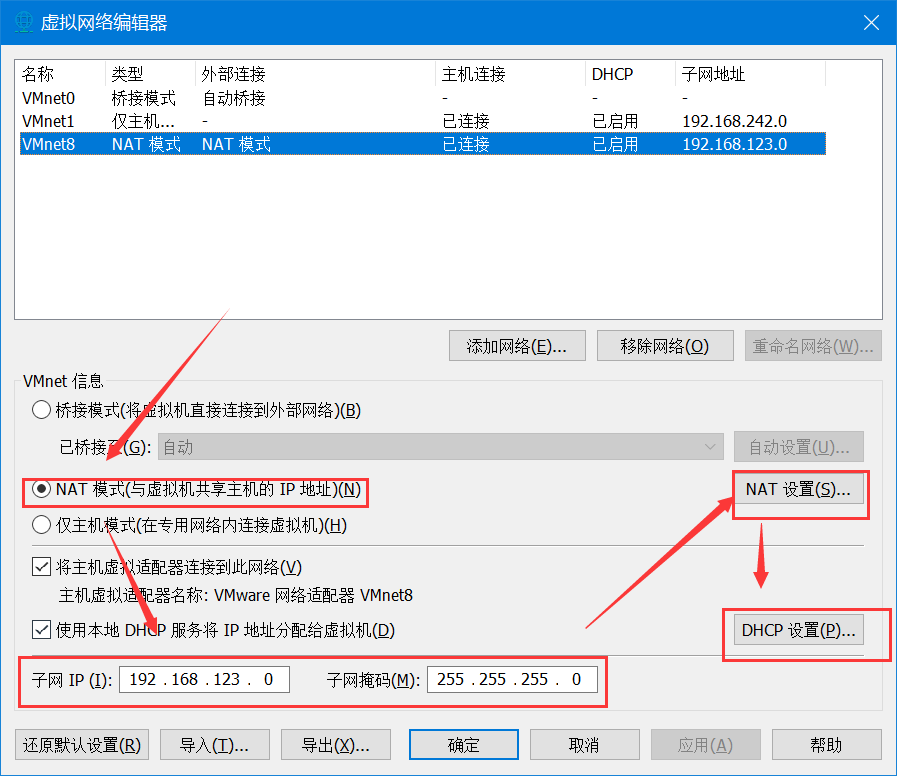This screenshot has height=776, width=897.
Task: Click the 主机连接 column header
Action: pyautogui.click(x=511, y=74)
